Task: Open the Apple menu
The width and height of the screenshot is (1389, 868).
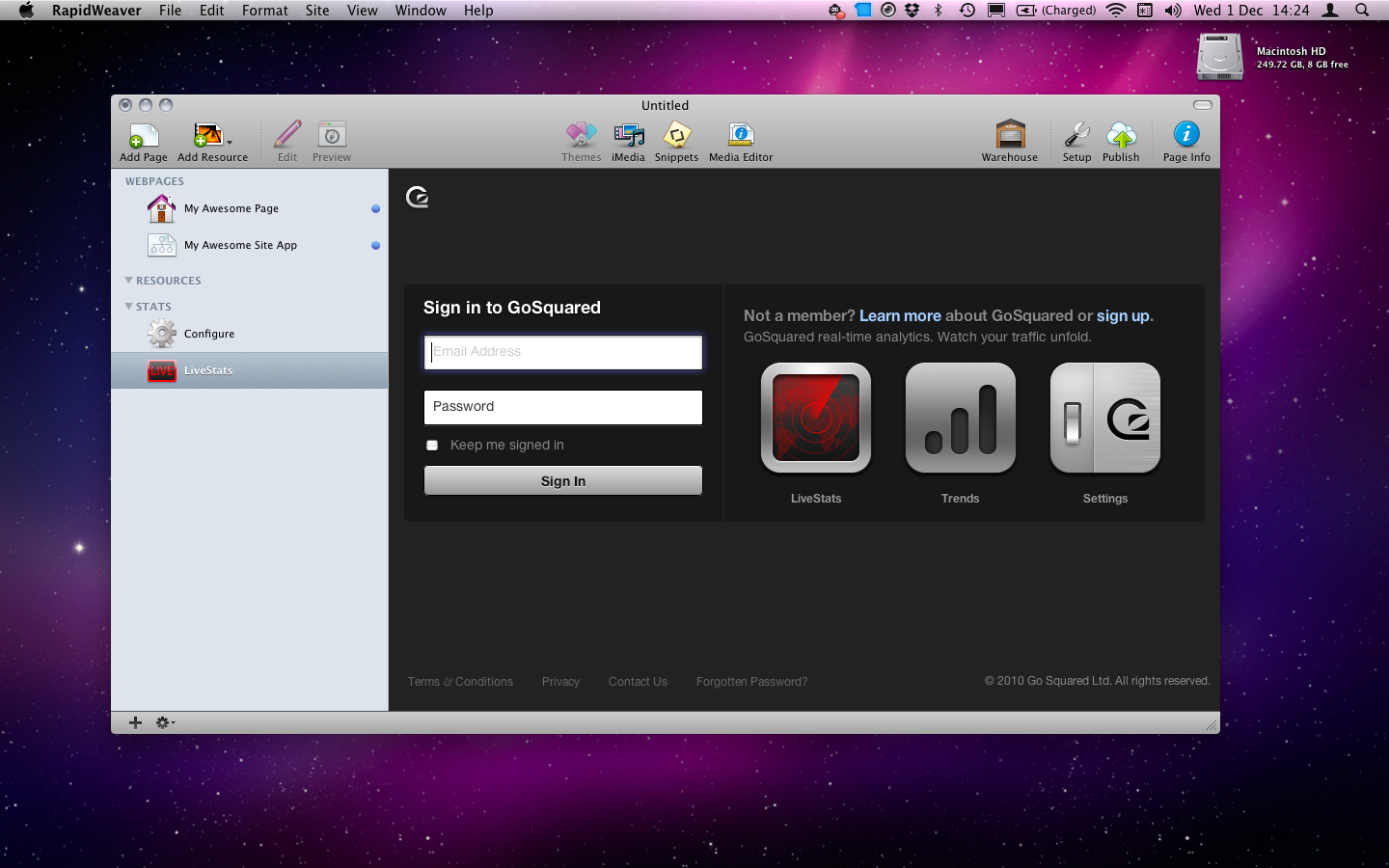Action: 26,11
